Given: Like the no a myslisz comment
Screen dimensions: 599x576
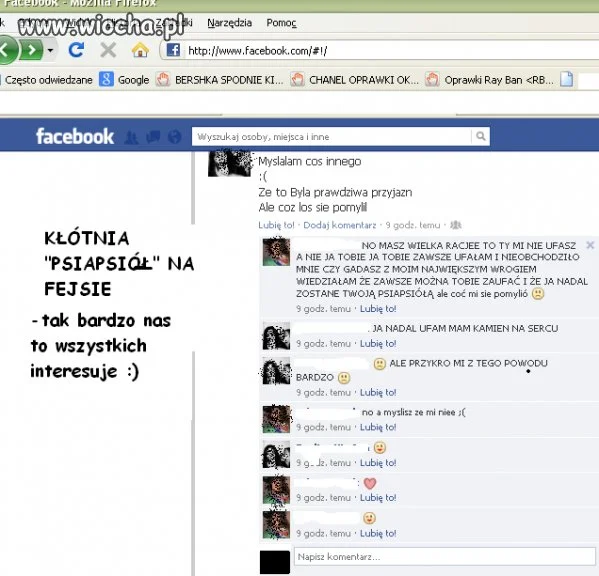Looking at the screenshot, I should tap(378, 427).
